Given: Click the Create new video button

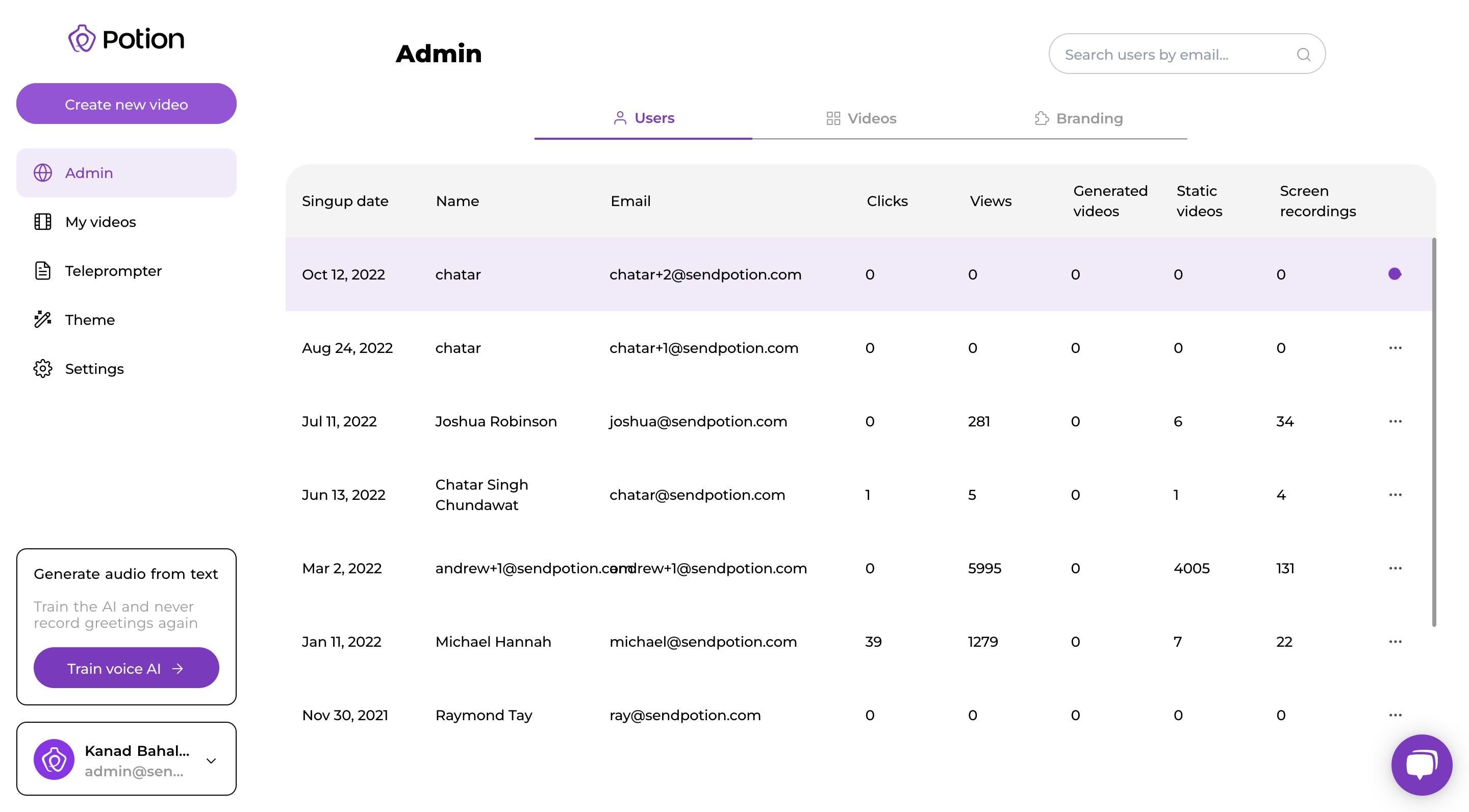Looking at the screenshot, I should [126, 104].
